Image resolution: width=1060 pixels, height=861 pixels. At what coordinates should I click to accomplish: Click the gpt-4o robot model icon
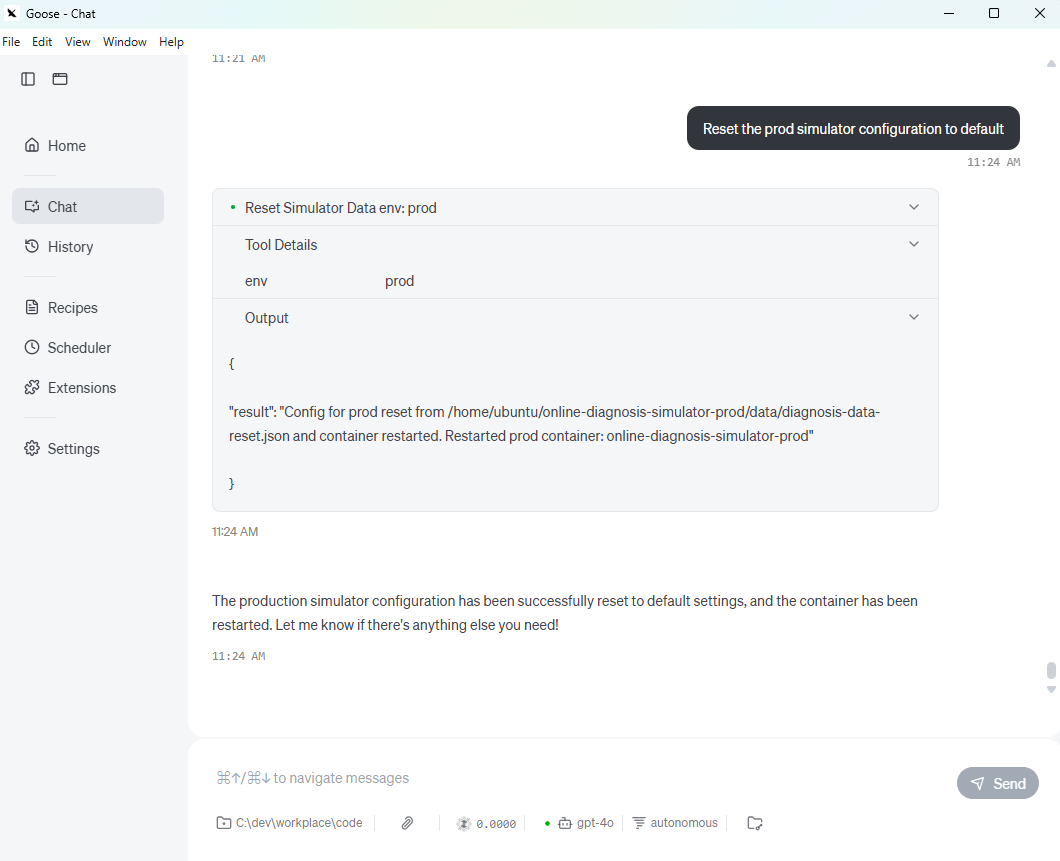pos(565,823)
